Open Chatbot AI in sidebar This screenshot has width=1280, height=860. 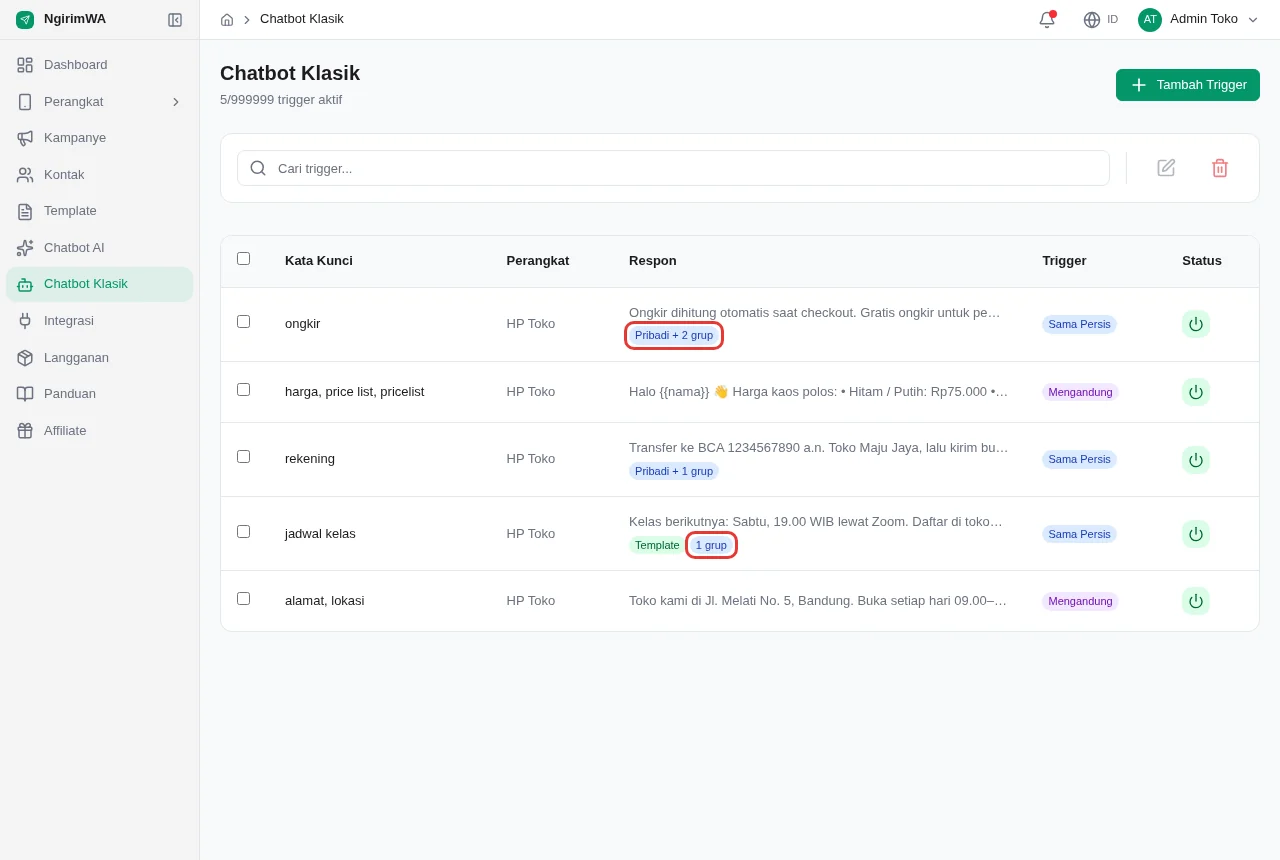pos(100,248)
